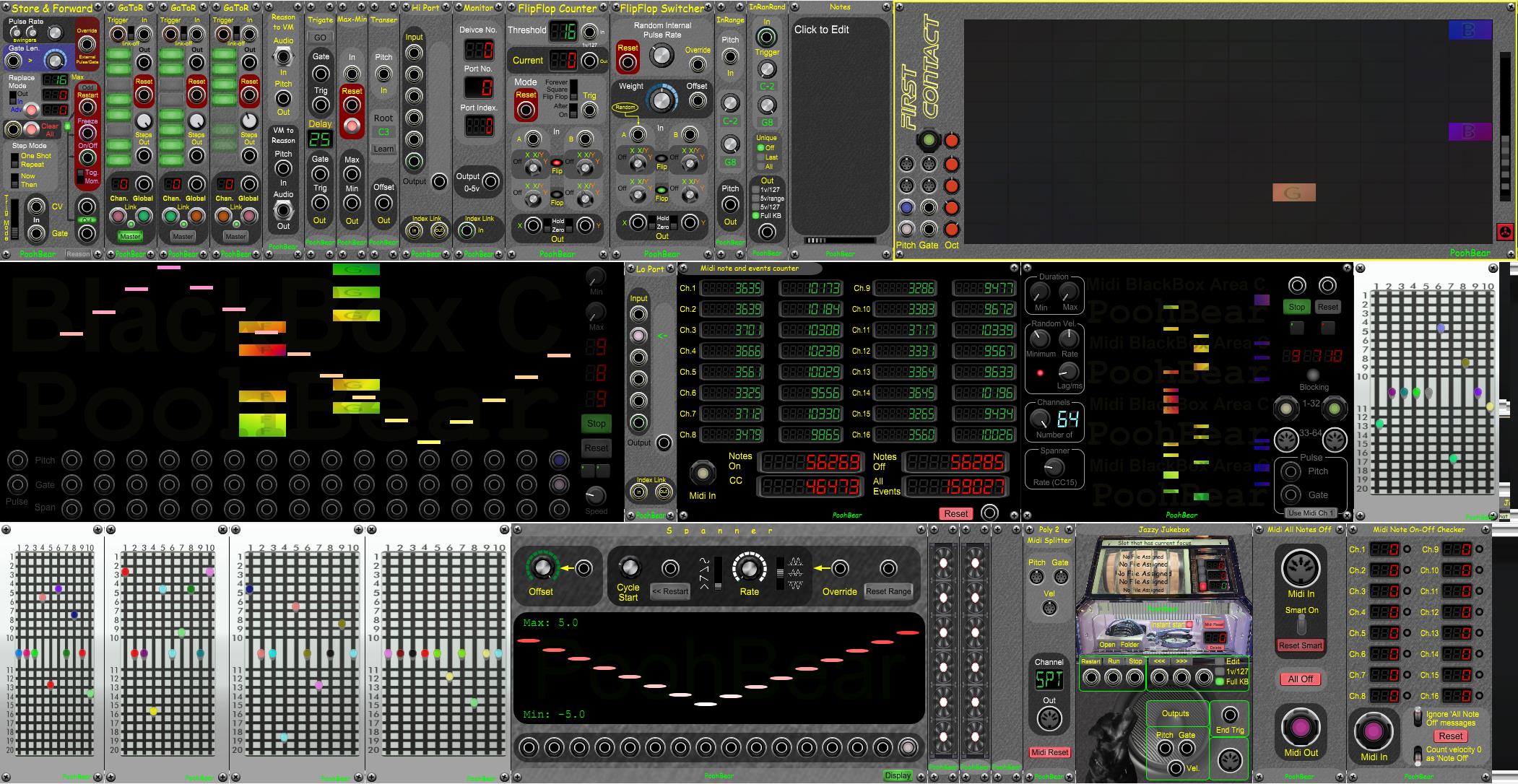Image resolution: width=1518 pixels, height=784 pixels.
Task: Toggle the Now / Then step mode switch
Action: click(14, 180)
